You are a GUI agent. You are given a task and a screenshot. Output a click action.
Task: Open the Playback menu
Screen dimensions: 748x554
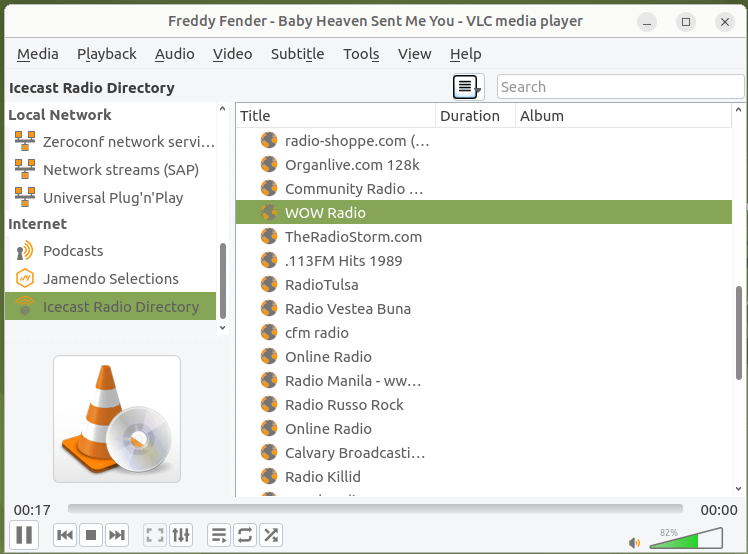click(x=107, y=54)
